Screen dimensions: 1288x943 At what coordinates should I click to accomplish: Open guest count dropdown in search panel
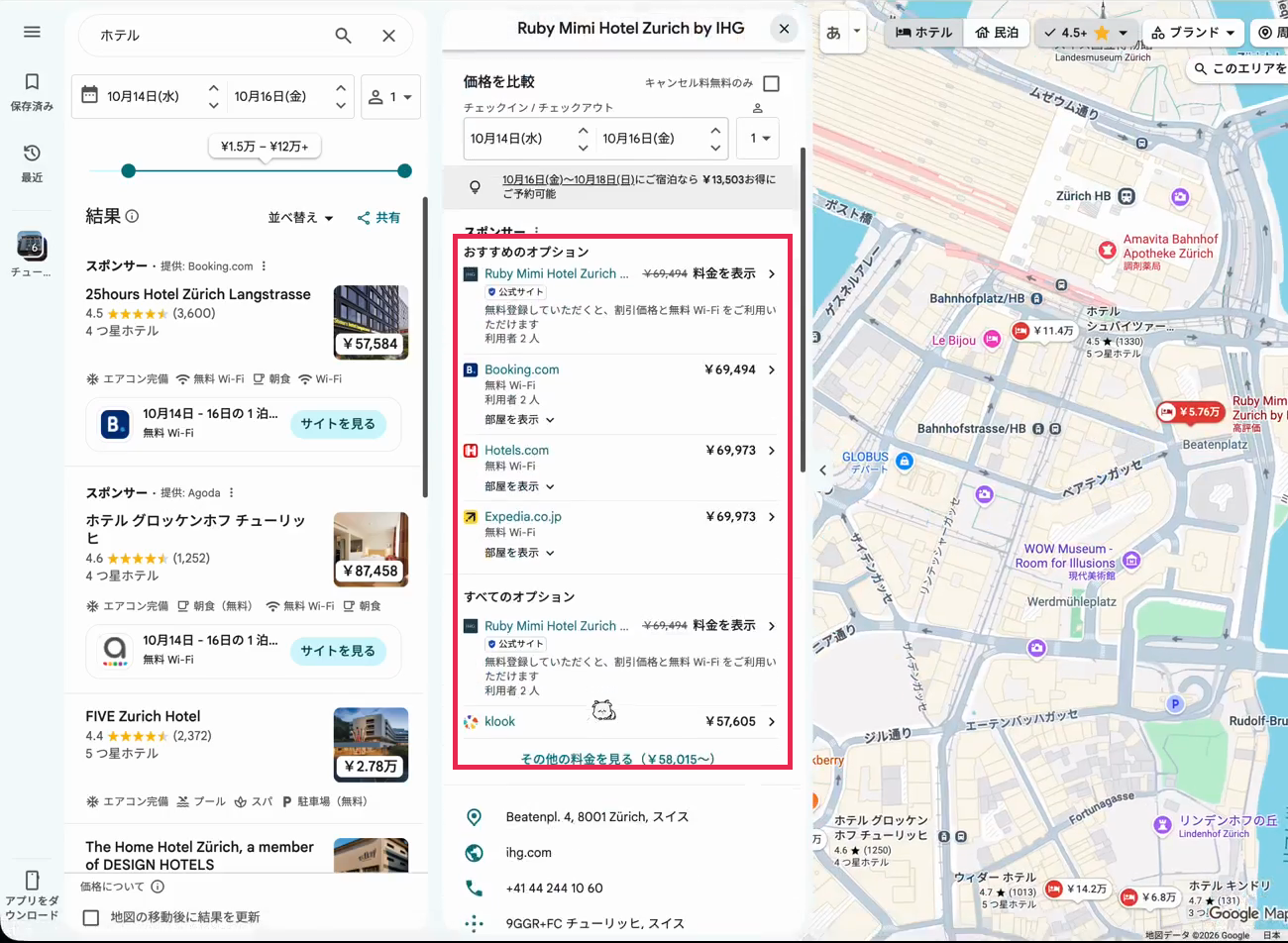pyautogui.click(x=390, y=97)
